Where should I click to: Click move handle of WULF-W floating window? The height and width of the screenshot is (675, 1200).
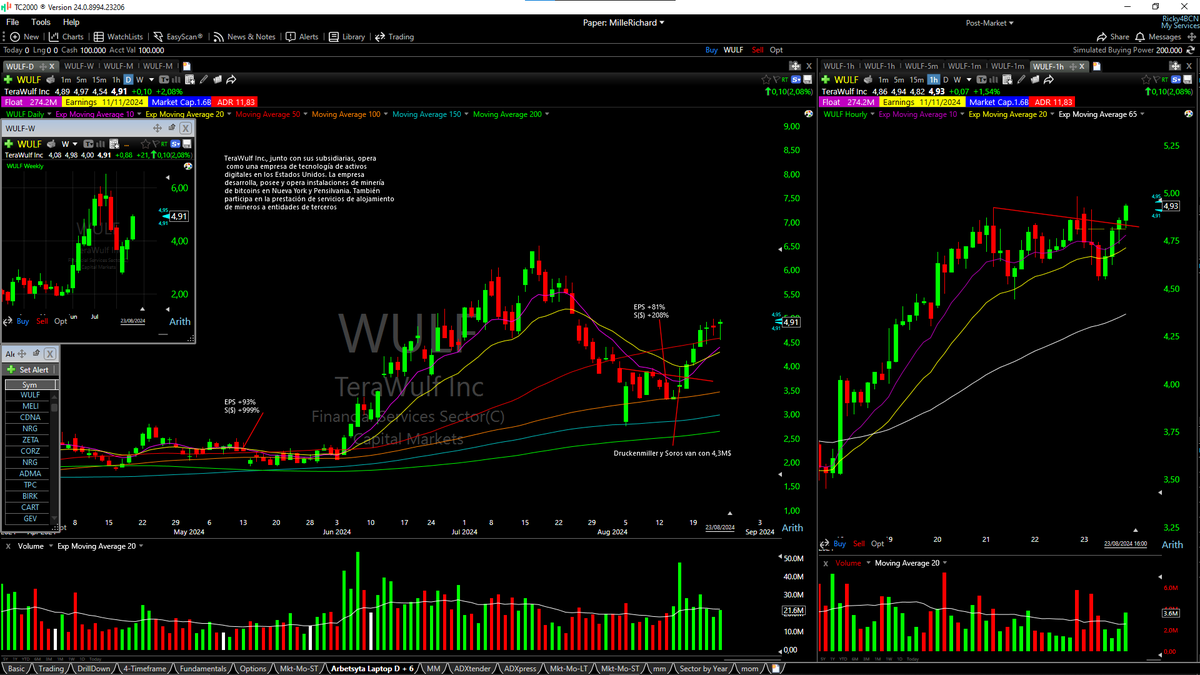click(157, 128)
